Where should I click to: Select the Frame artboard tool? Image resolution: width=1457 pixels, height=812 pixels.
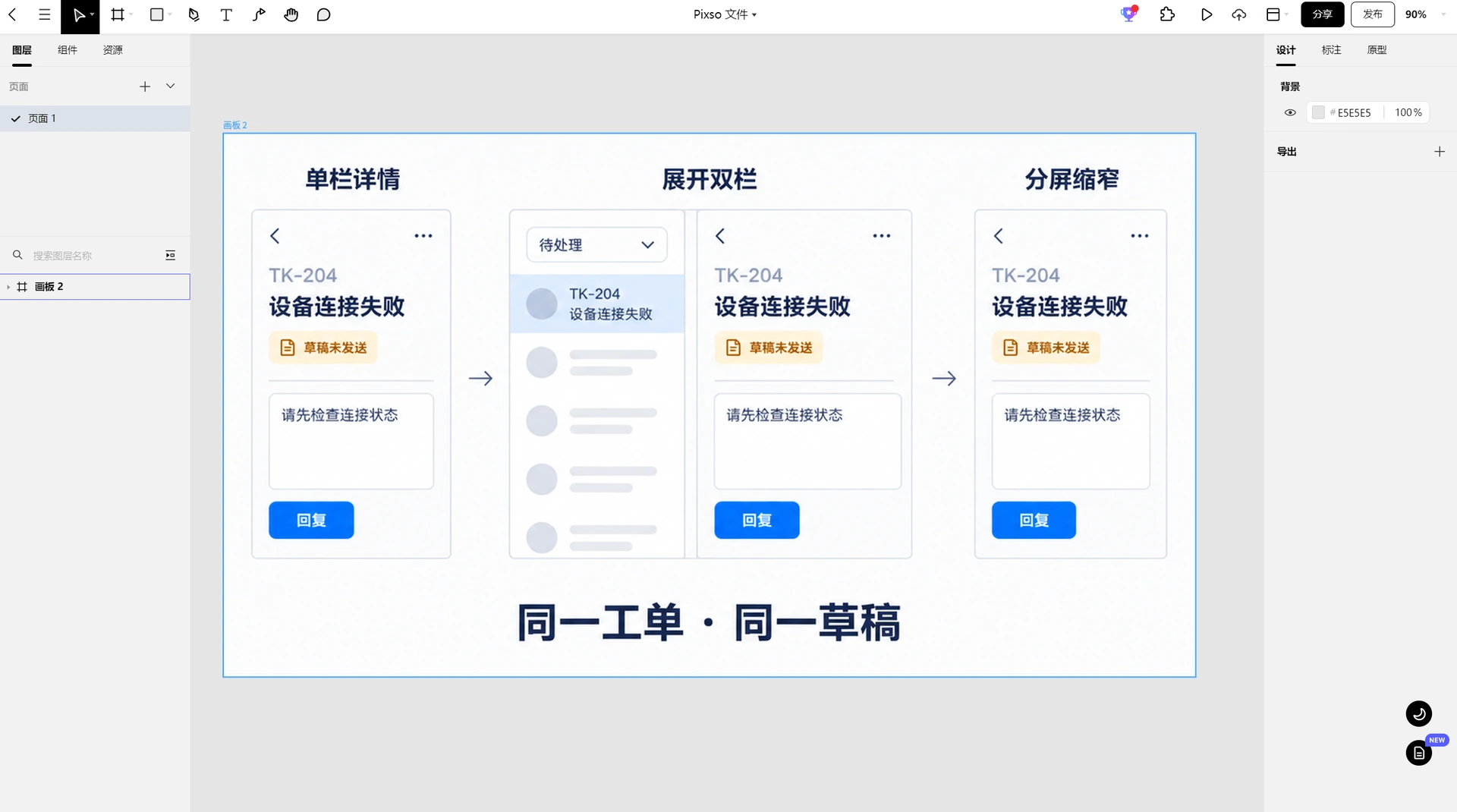118,14
